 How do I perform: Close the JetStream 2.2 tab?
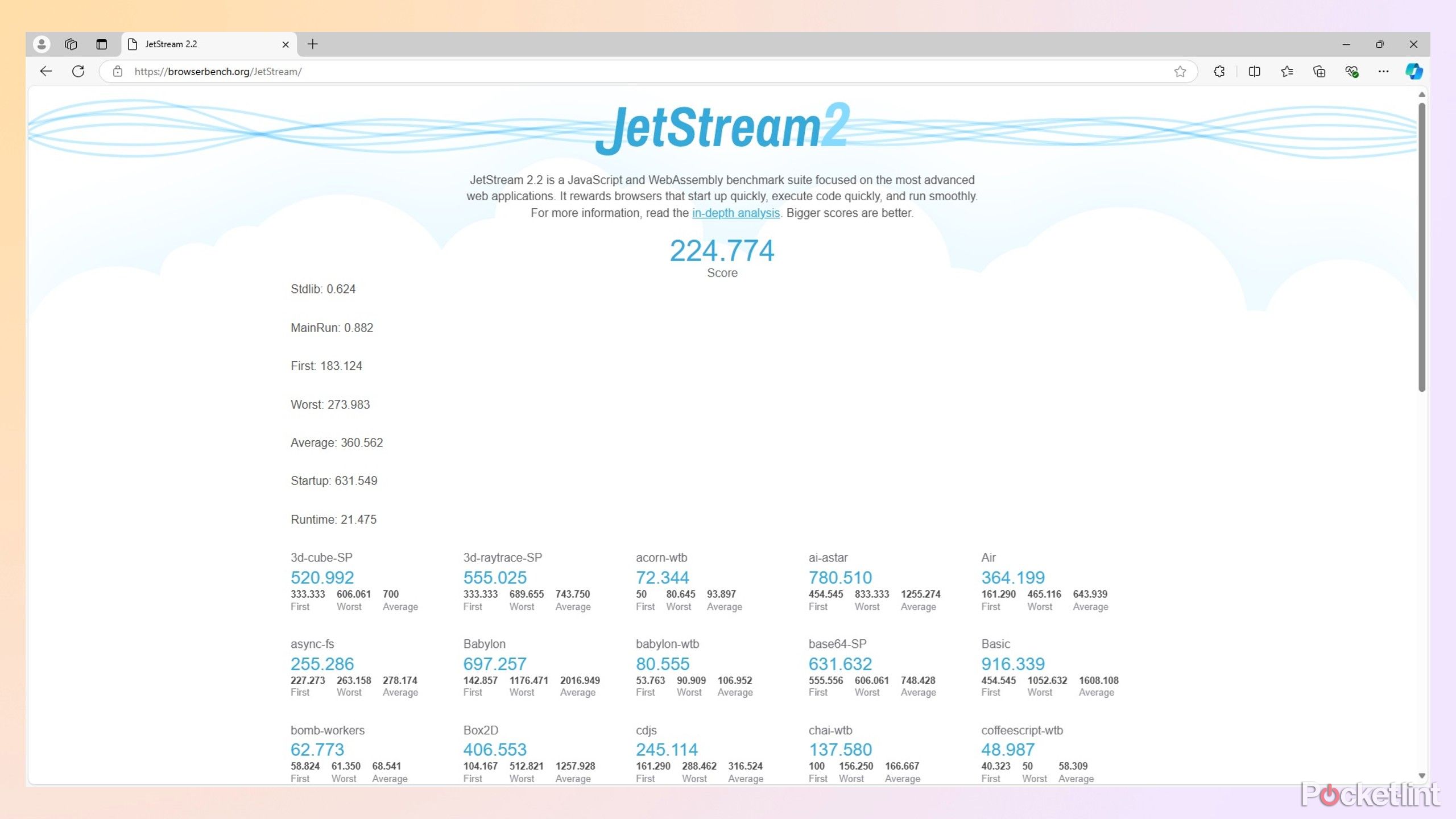286,44
